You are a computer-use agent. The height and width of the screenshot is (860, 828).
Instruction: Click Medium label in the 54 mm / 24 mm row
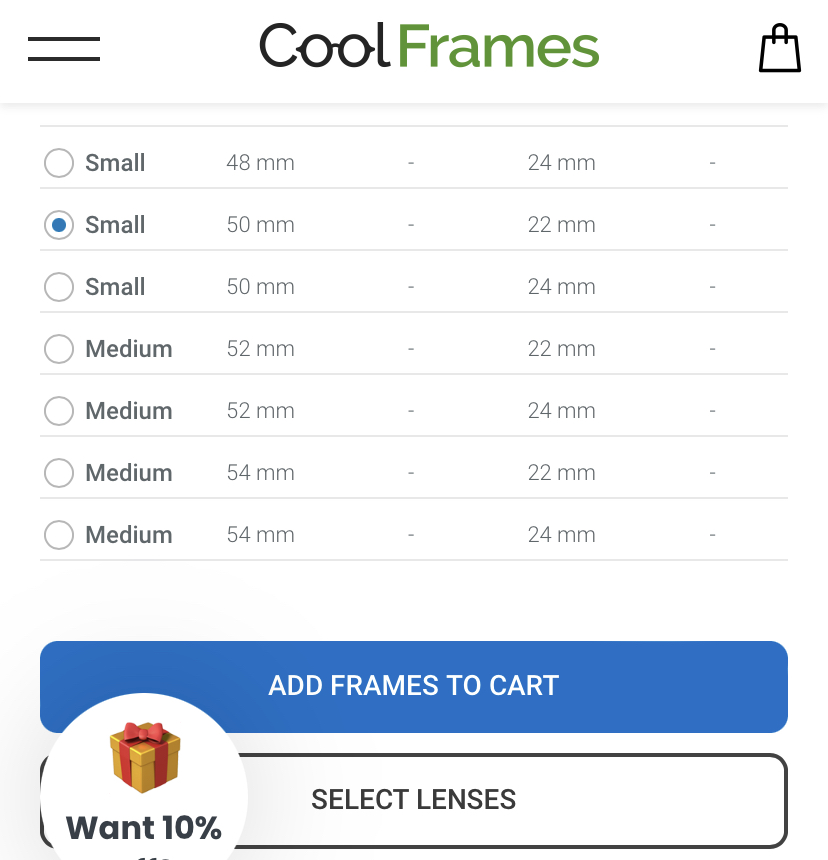tap(129, 535)
